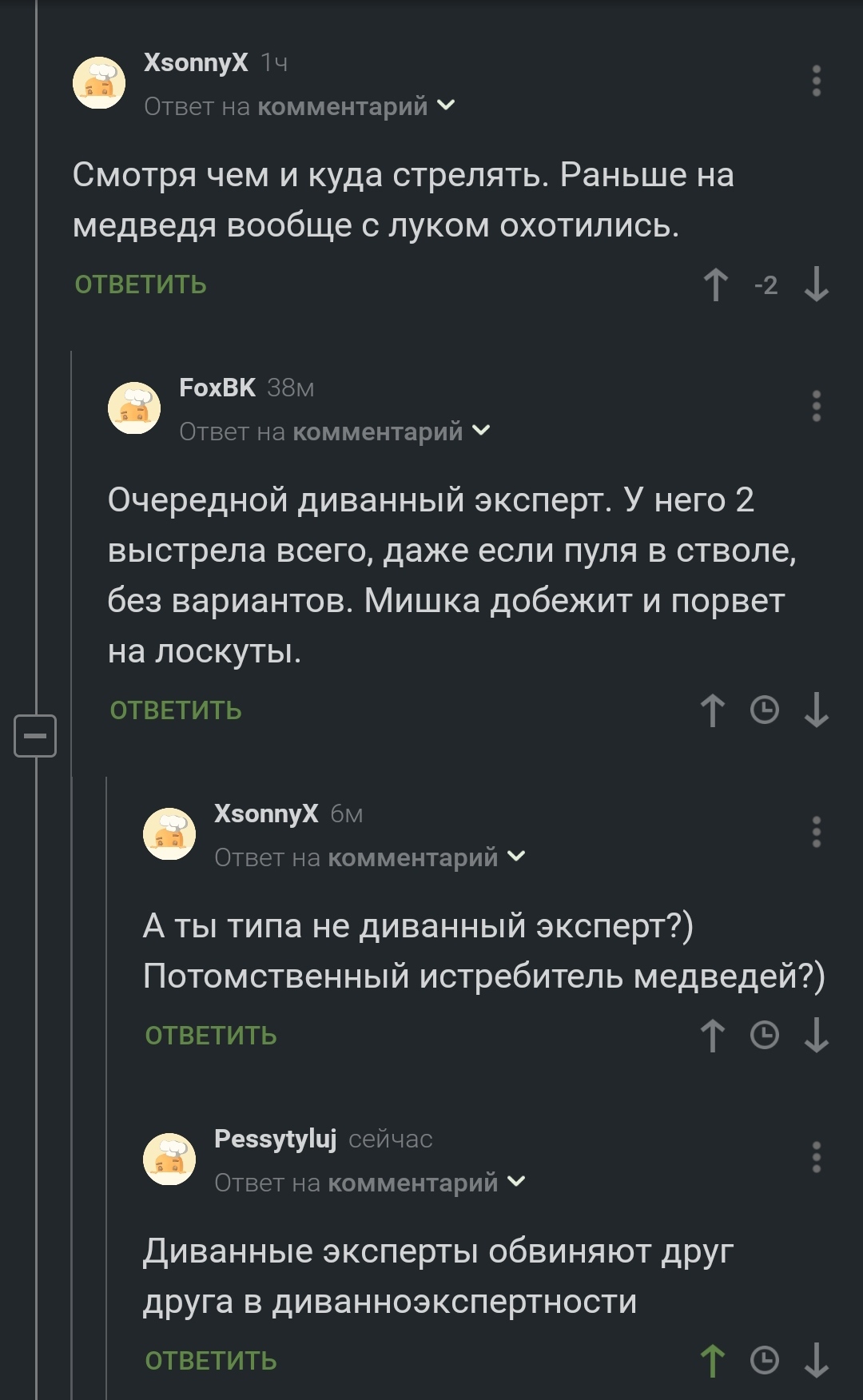Reply to Pessytyluj's comment
Screen dimensions: 863x1400
click(x=211, y=1361)
